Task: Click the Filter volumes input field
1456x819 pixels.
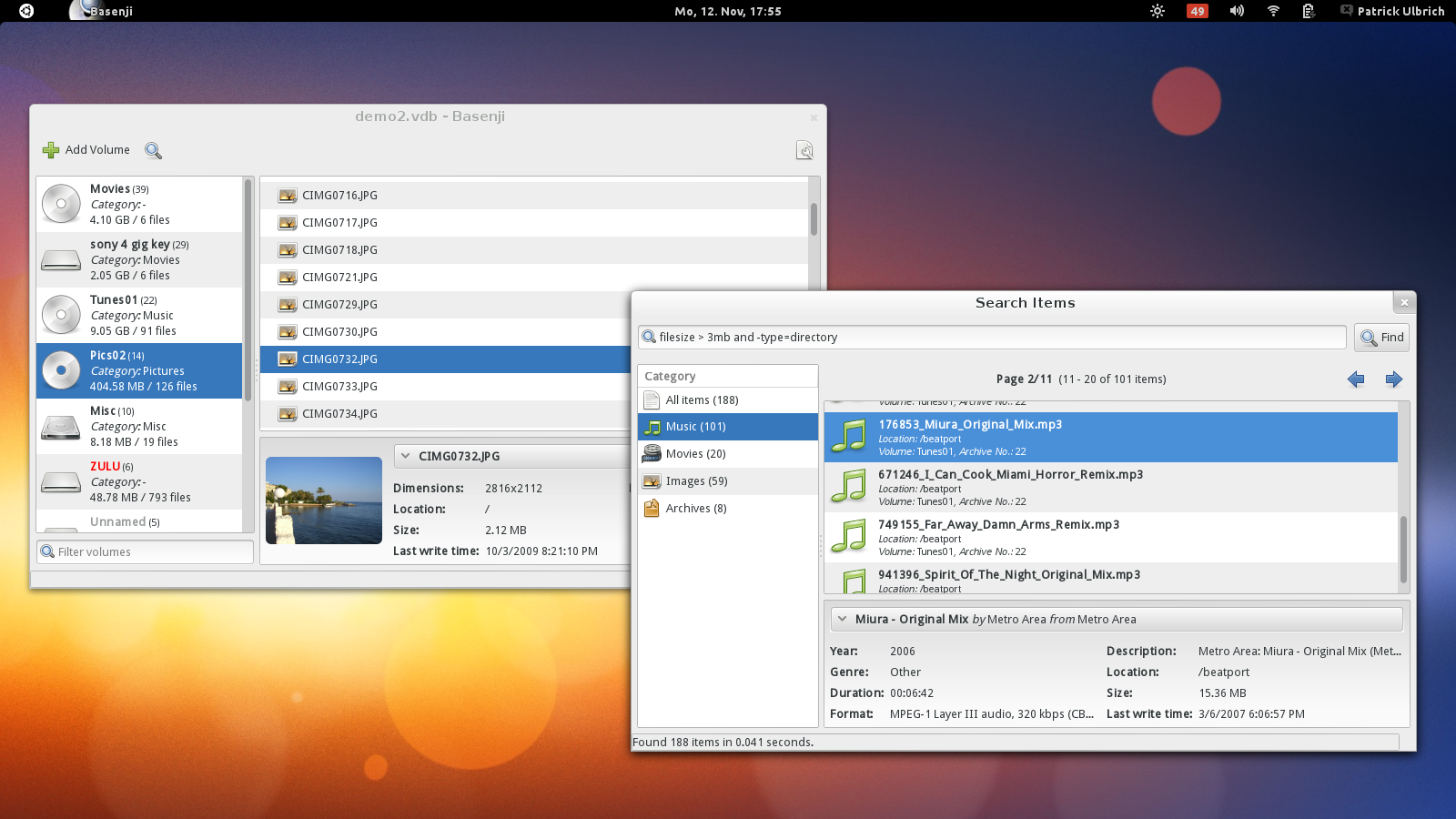Action: click(x=146, y=552)
